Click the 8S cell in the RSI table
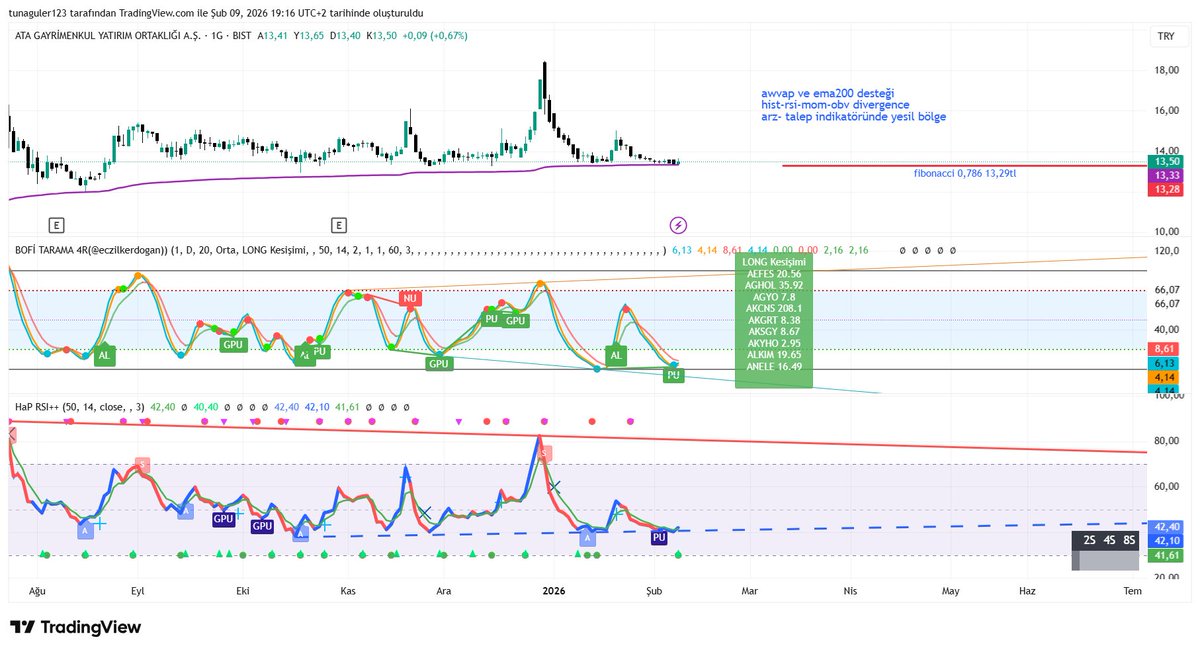This screenshot has width=1200, height=652. point(1130,540)
